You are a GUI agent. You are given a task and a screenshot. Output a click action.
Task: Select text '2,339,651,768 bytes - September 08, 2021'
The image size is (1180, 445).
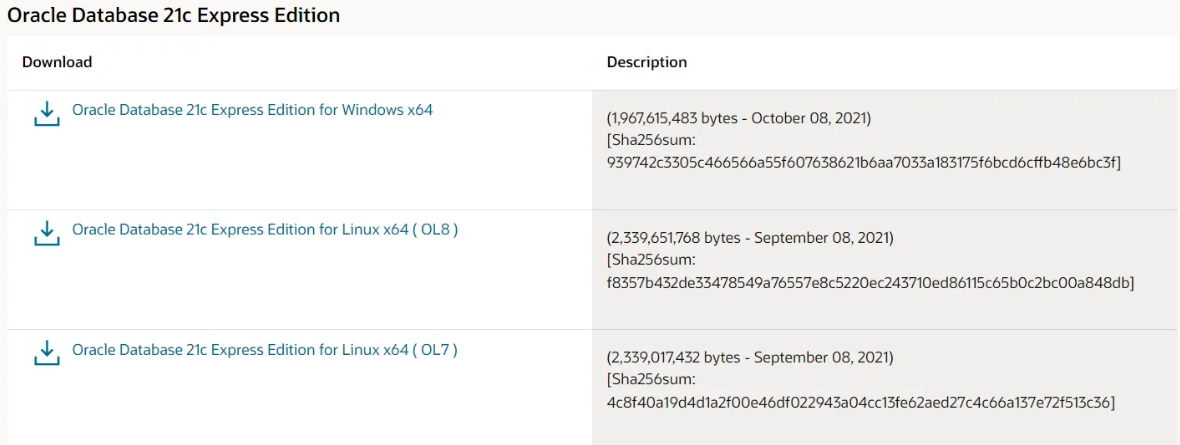tap(750, 239)
